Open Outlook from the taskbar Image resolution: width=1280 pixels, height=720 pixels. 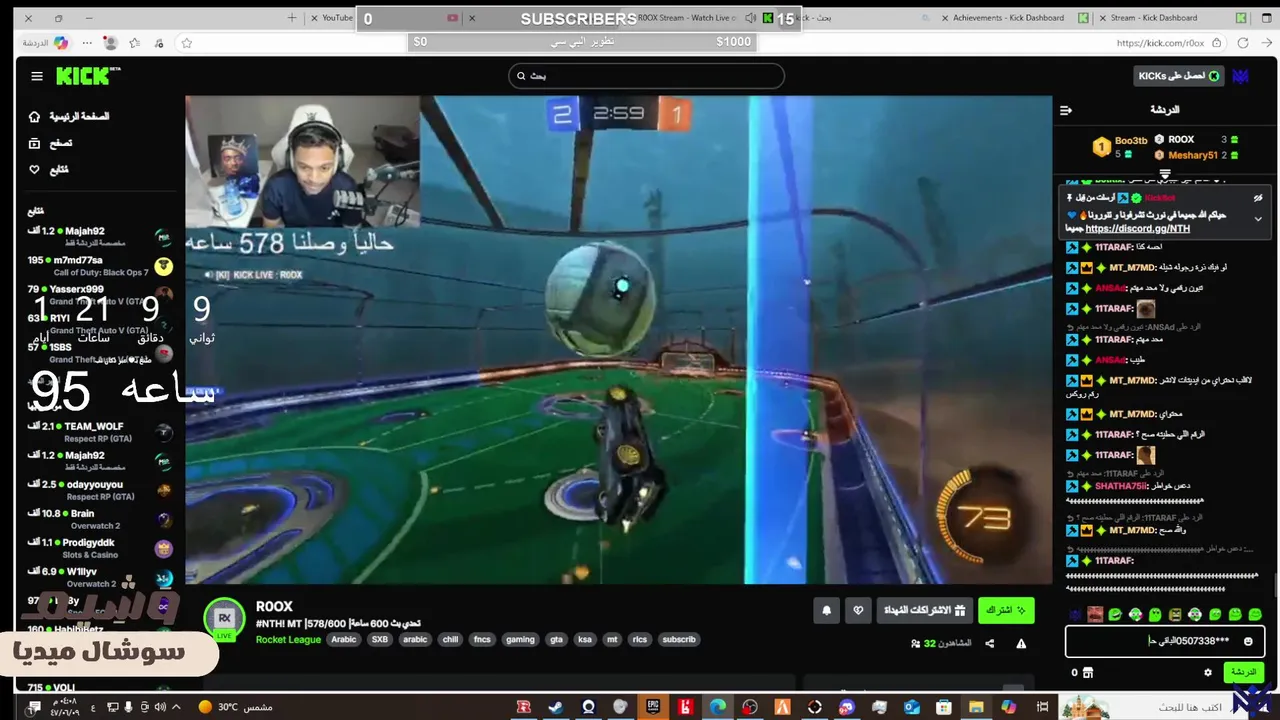click(x=912, y=707)
